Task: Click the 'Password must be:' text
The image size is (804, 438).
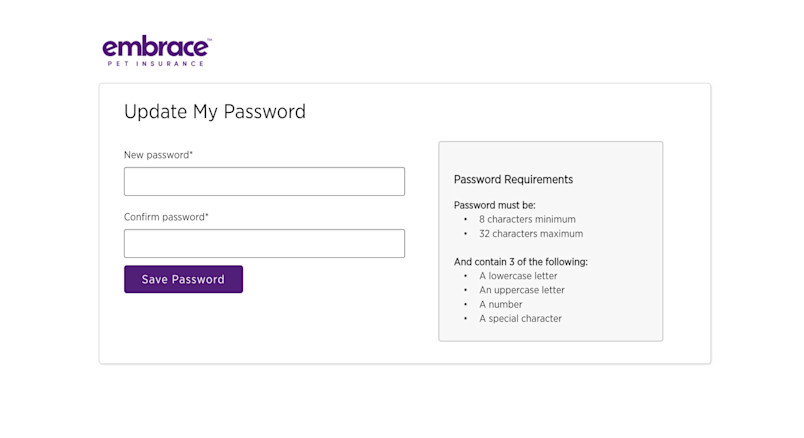Action: click(x=495, y=205)
